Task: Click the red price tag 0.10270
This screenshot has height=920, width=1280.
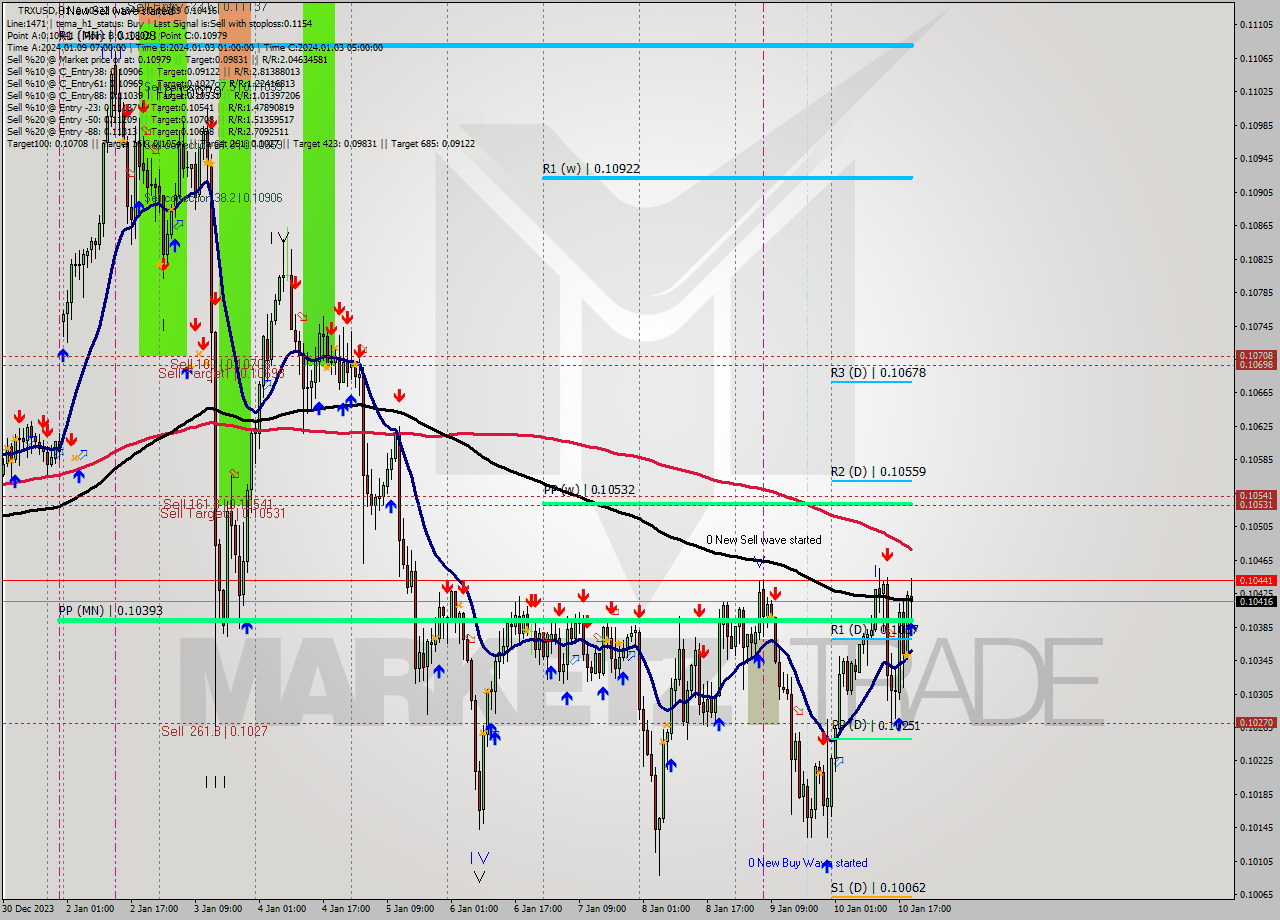Action: pos(1257,722)
